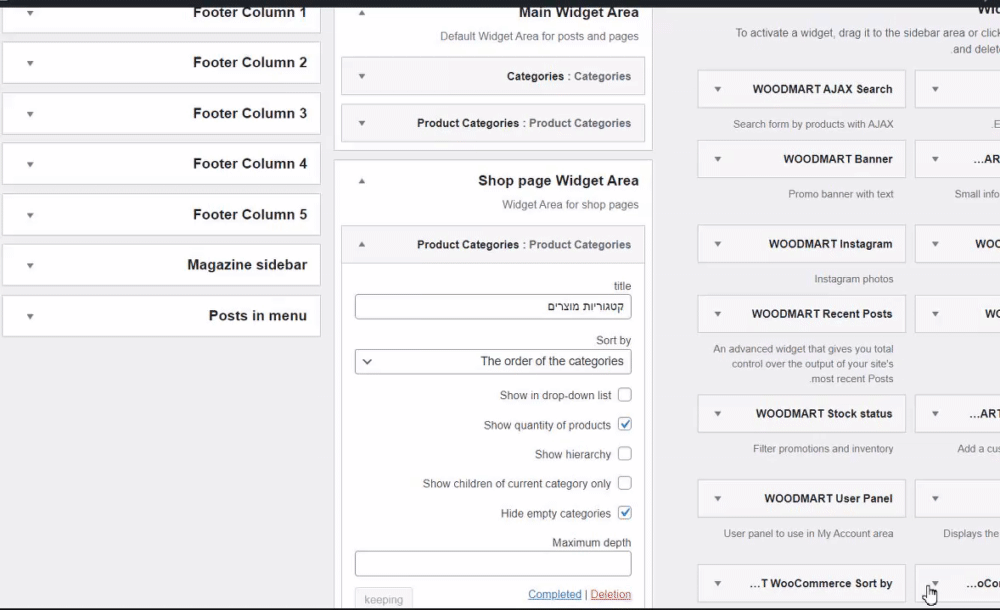Click the Deletion link
1000x610 pixels.
click(x=610, y=594)
